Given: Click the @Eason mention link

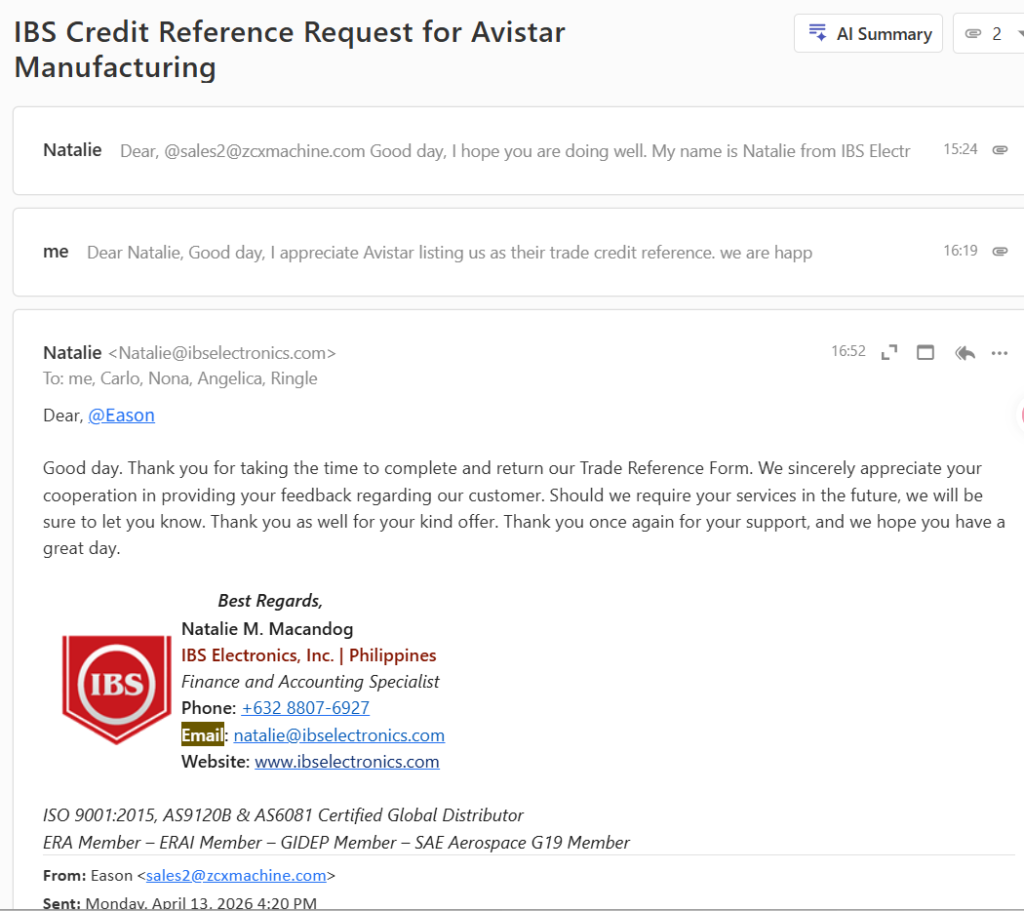Looking at the screenshot, I should coord(121,415).
